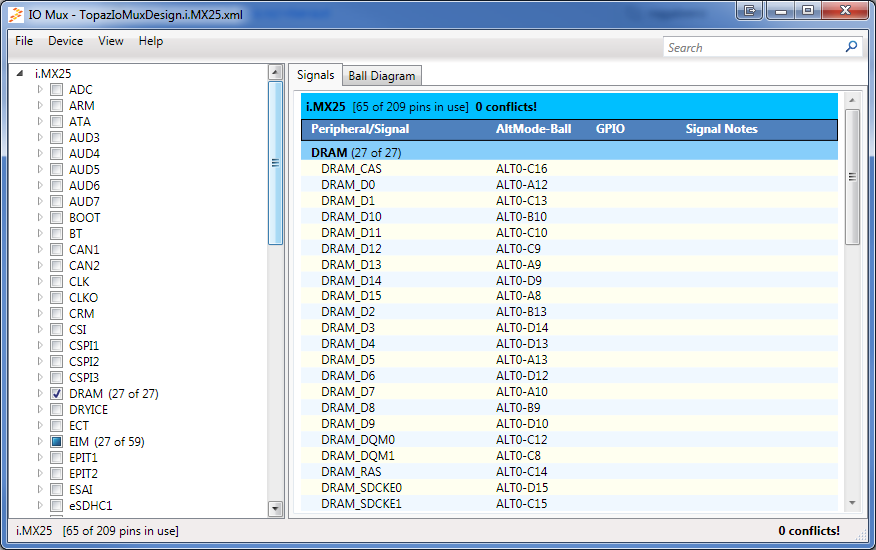Click the AltMode-Ball column header

click(534, 129)
